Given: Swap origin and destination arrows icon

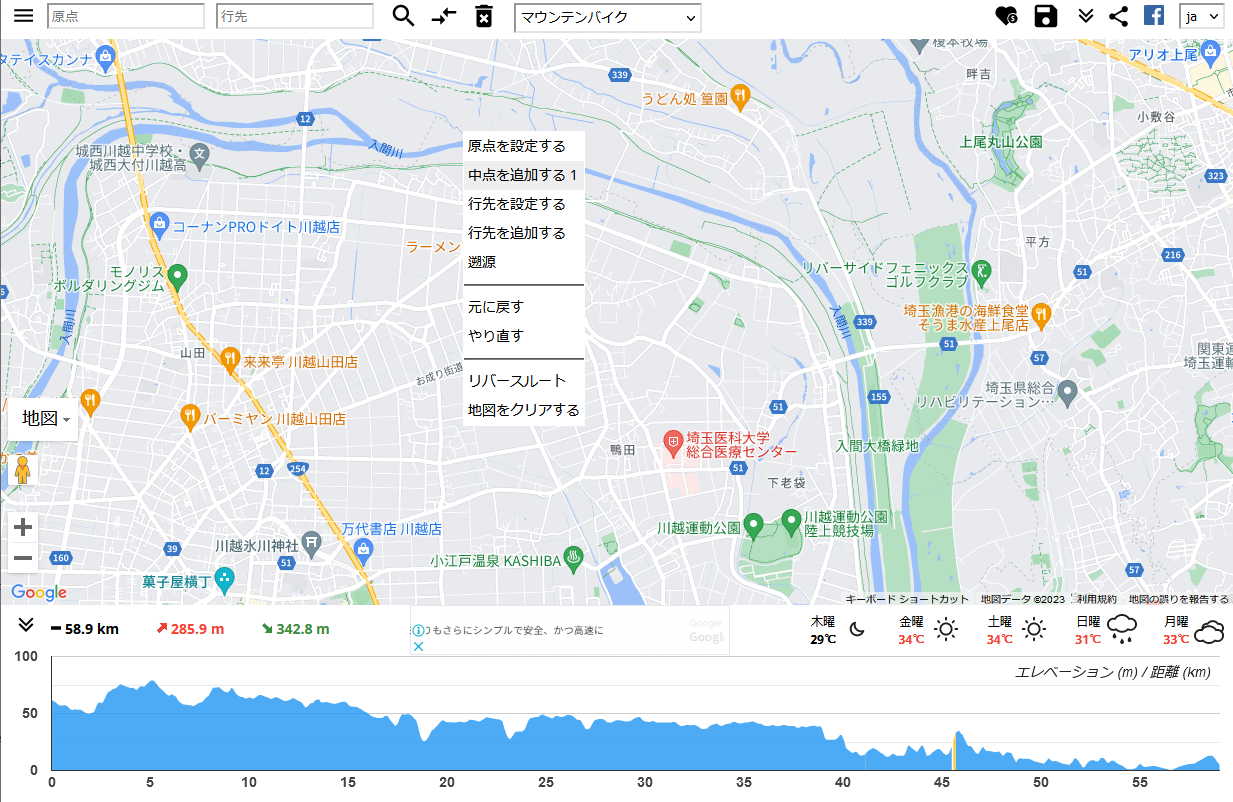Looking at the screenshot, I should [x=443, y=16].
